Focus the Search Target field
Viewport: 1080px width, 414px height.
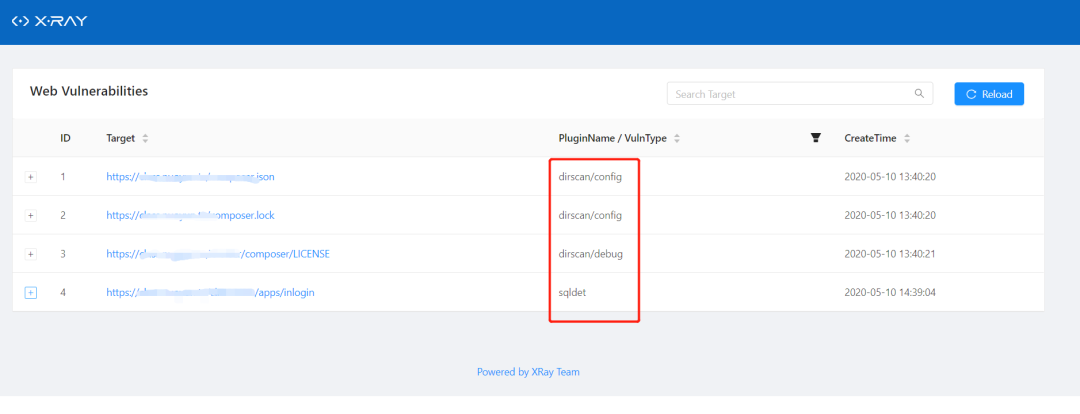(x=800, y=94)
